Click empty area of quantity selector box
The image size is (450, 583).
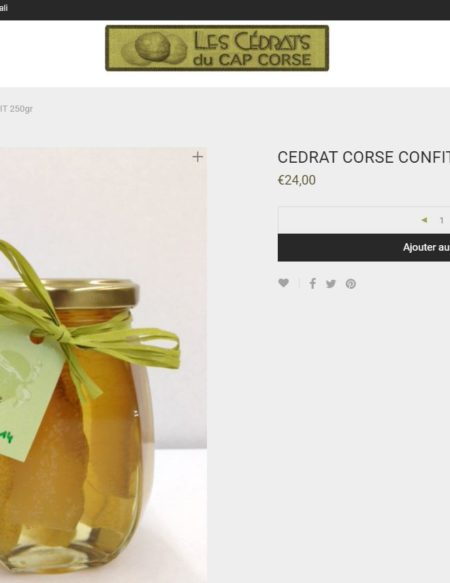tap(346, 220)
